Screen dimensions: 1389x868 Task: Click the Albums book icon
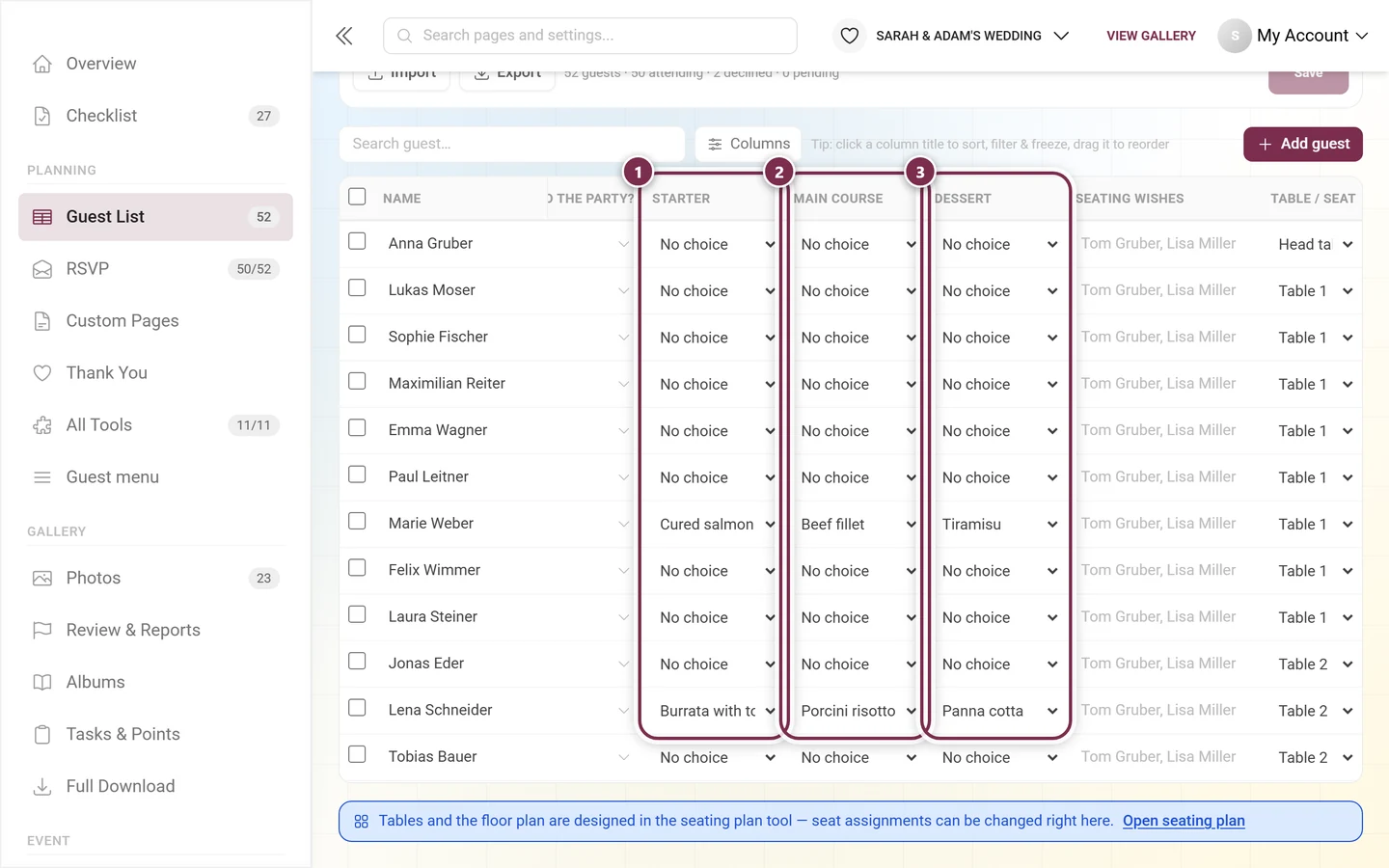pos(42,683)
